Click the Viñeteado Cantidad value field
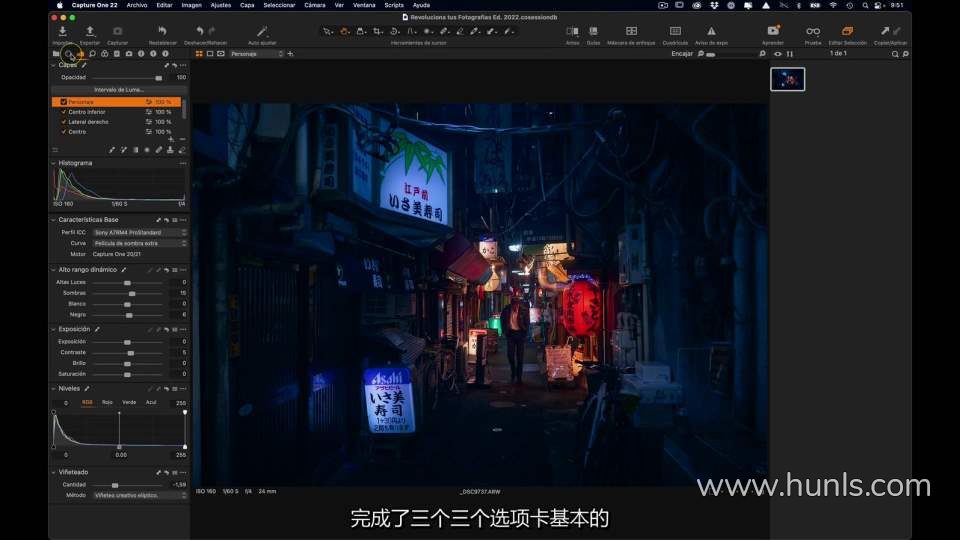Image resolution: width=960 pixels, height=540 pixels. [x=178, y=485]
